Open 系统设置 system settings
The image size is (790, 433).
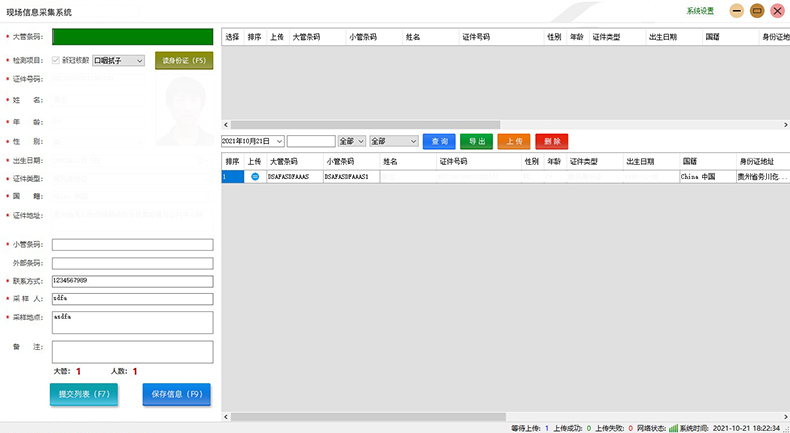pyautogui.click(x=700, y=11)
